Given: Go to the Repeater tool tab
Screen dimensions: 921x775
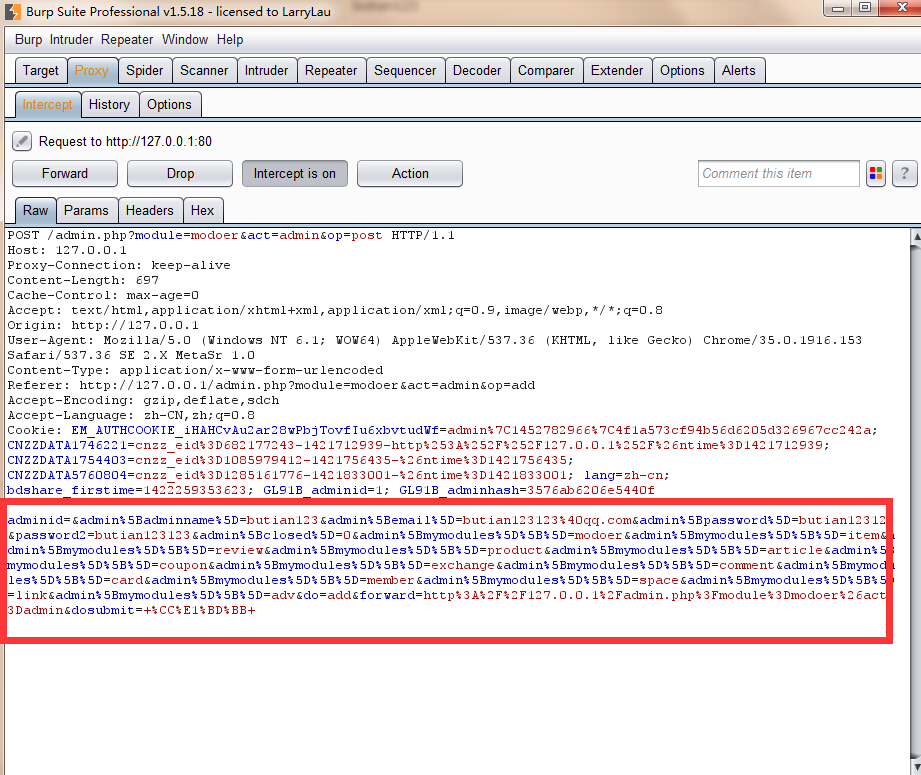Looking at the screenshot, I should pos(331,71).
